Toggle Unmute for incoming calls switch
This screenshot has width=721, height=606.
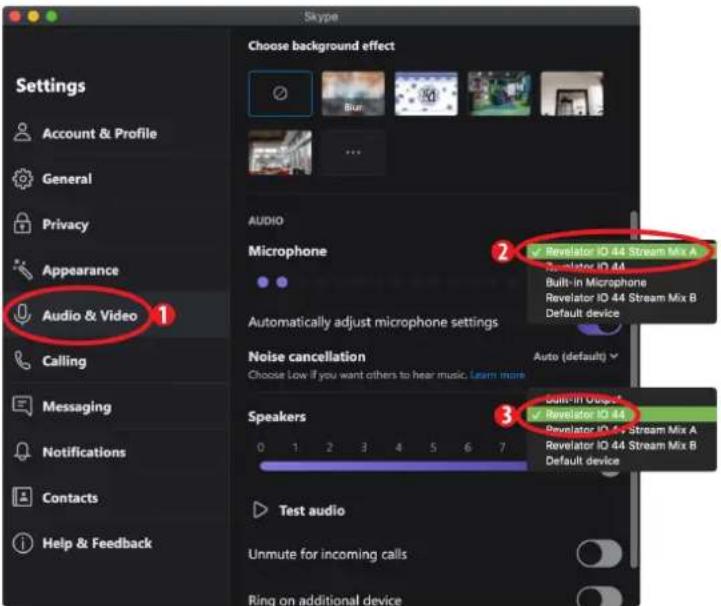point(599,554)
